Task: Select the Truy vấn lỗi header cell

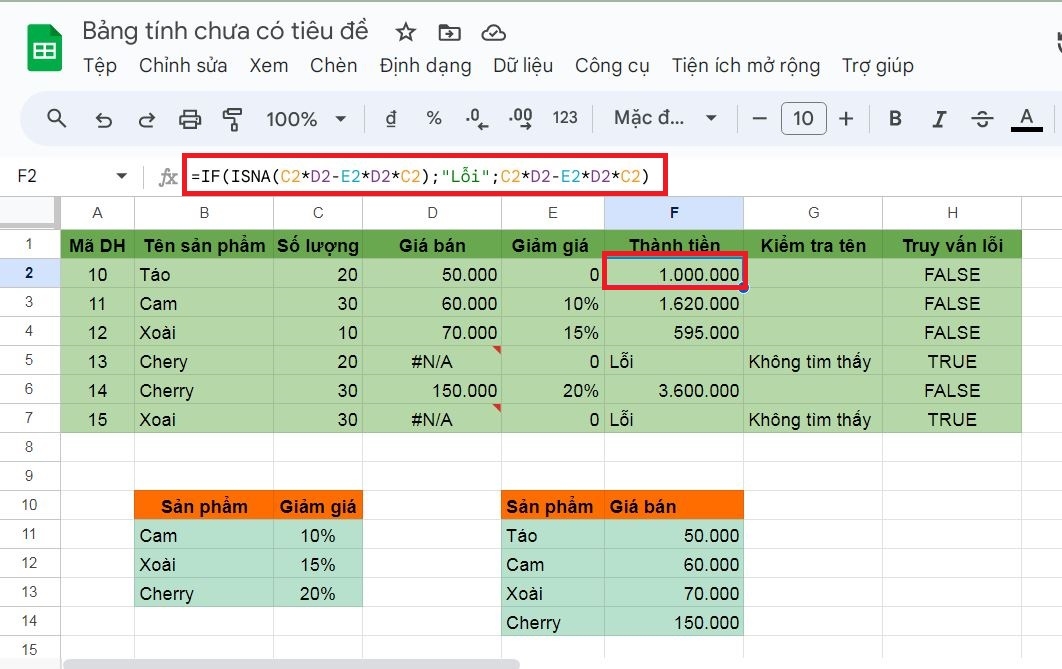Action: coord(952,244)
